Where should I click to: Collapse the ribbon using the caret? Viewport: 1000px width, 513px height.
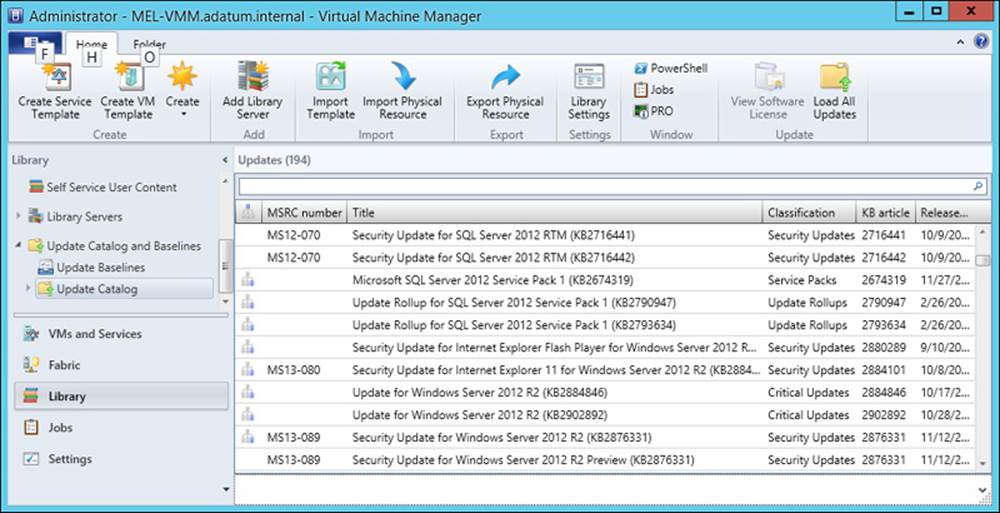click(962, 42)
